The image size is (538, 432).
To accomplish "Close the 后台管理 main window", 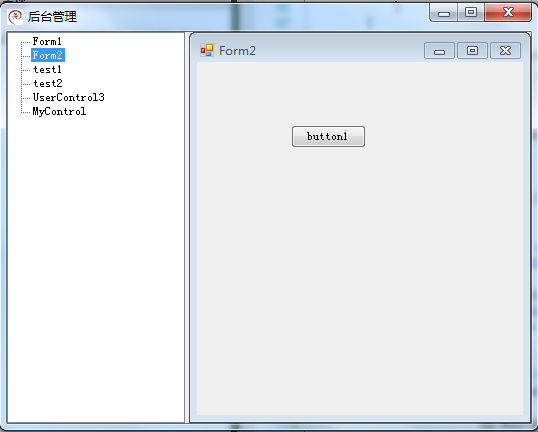I will point(508,13).
